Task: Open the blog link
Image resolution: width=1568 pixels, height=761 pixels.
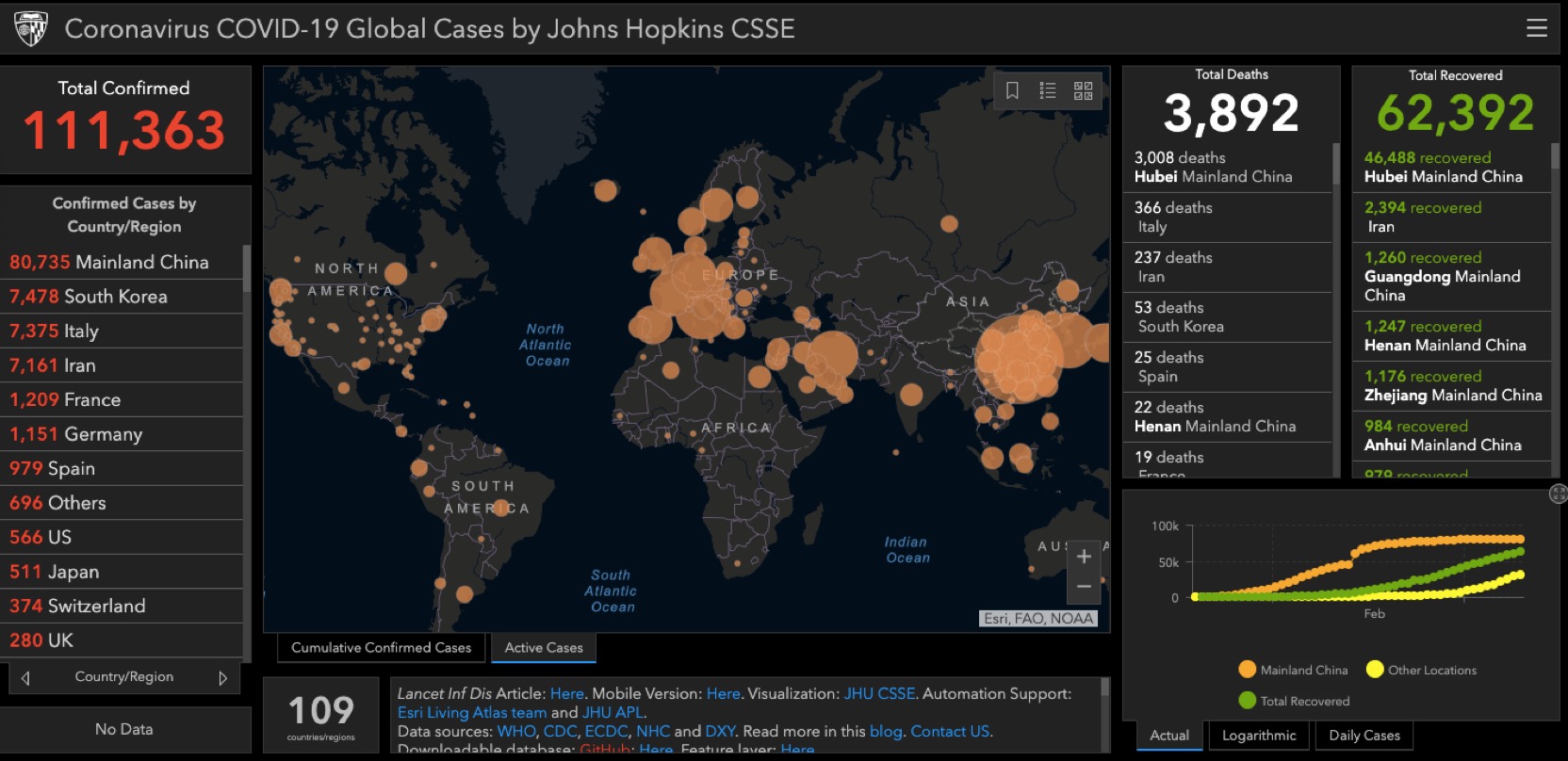Action: 886,732
